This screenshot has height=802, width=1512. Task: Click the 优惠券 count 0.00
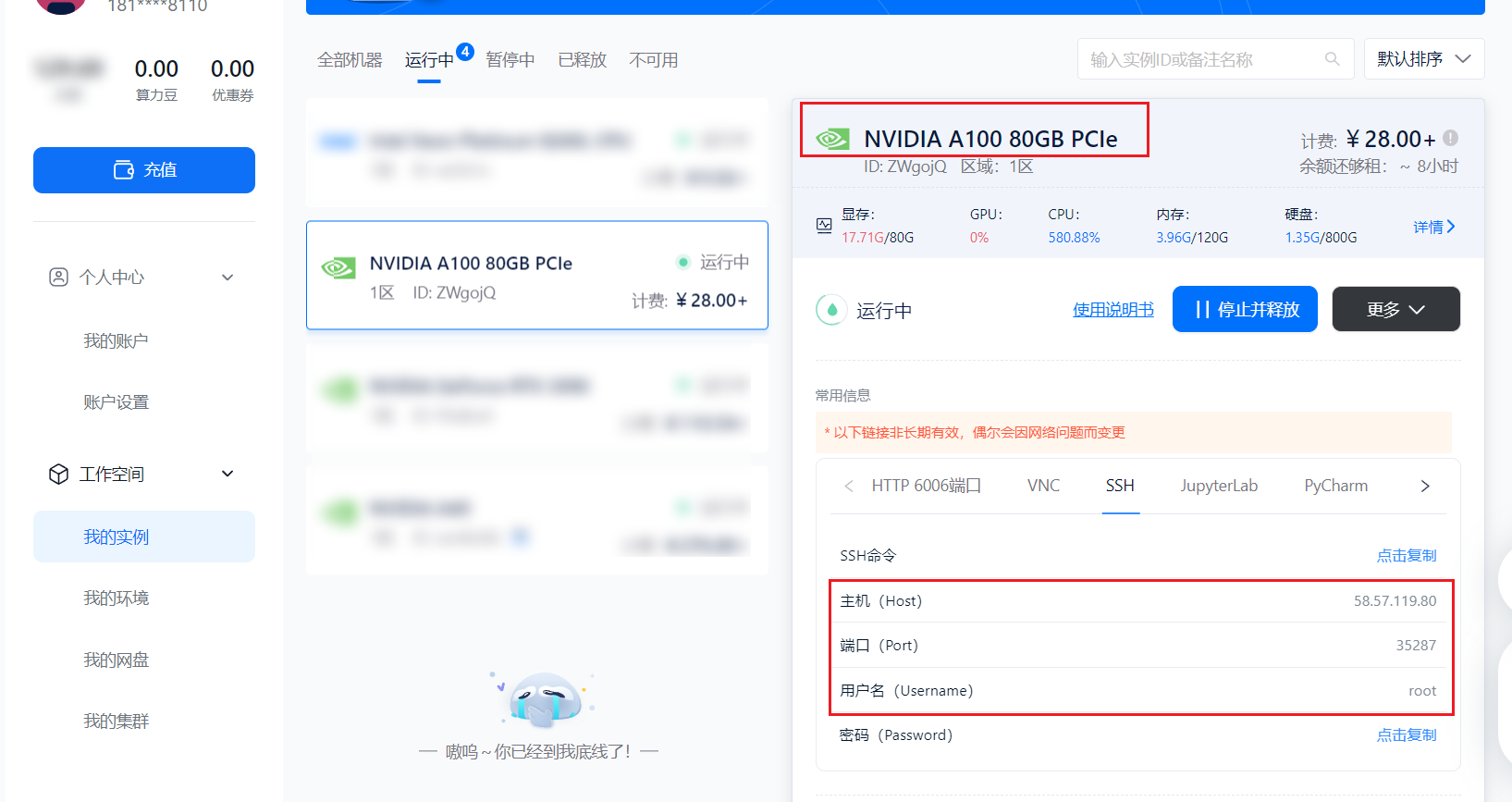pyautogui.click(x=232, y=69)
